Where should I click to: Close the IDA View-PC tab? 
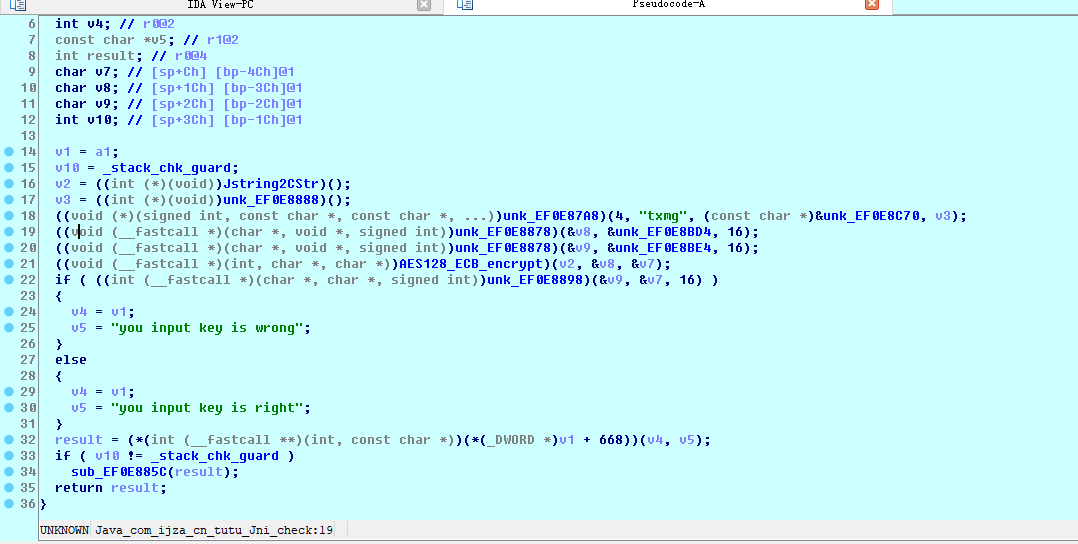point(424,5)
